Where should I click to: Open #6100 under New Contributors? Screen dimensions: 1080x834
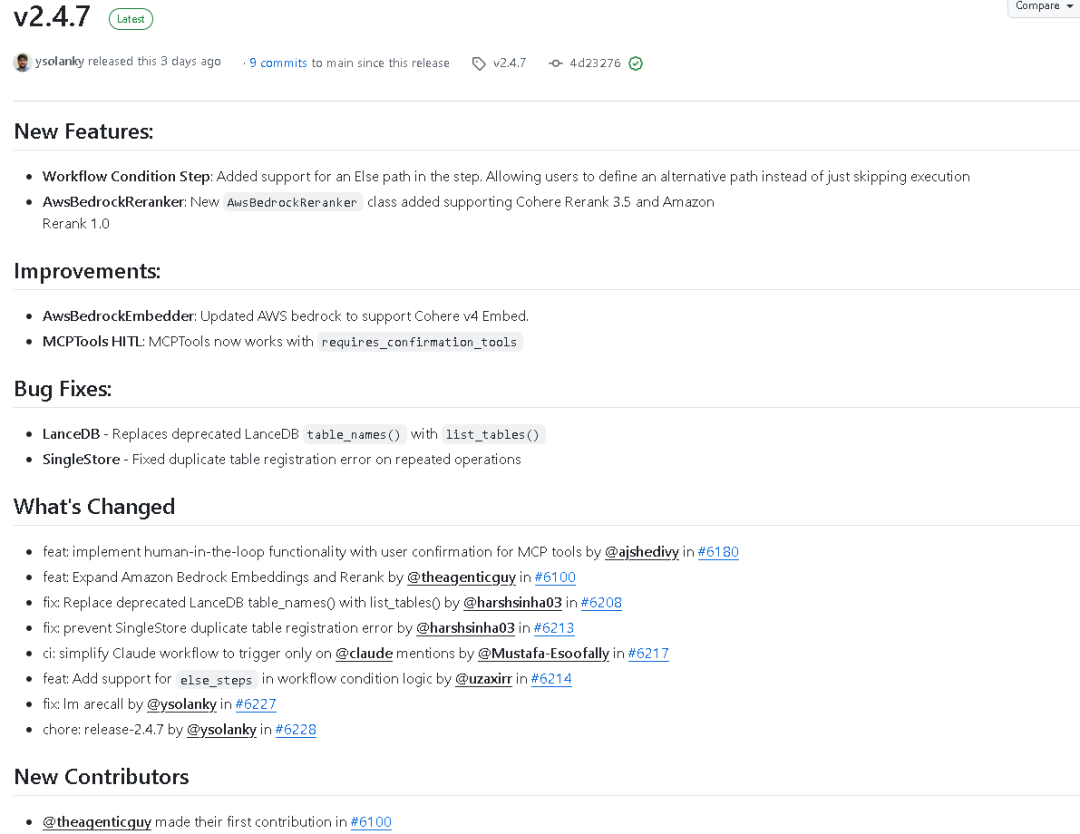[371, 822]
